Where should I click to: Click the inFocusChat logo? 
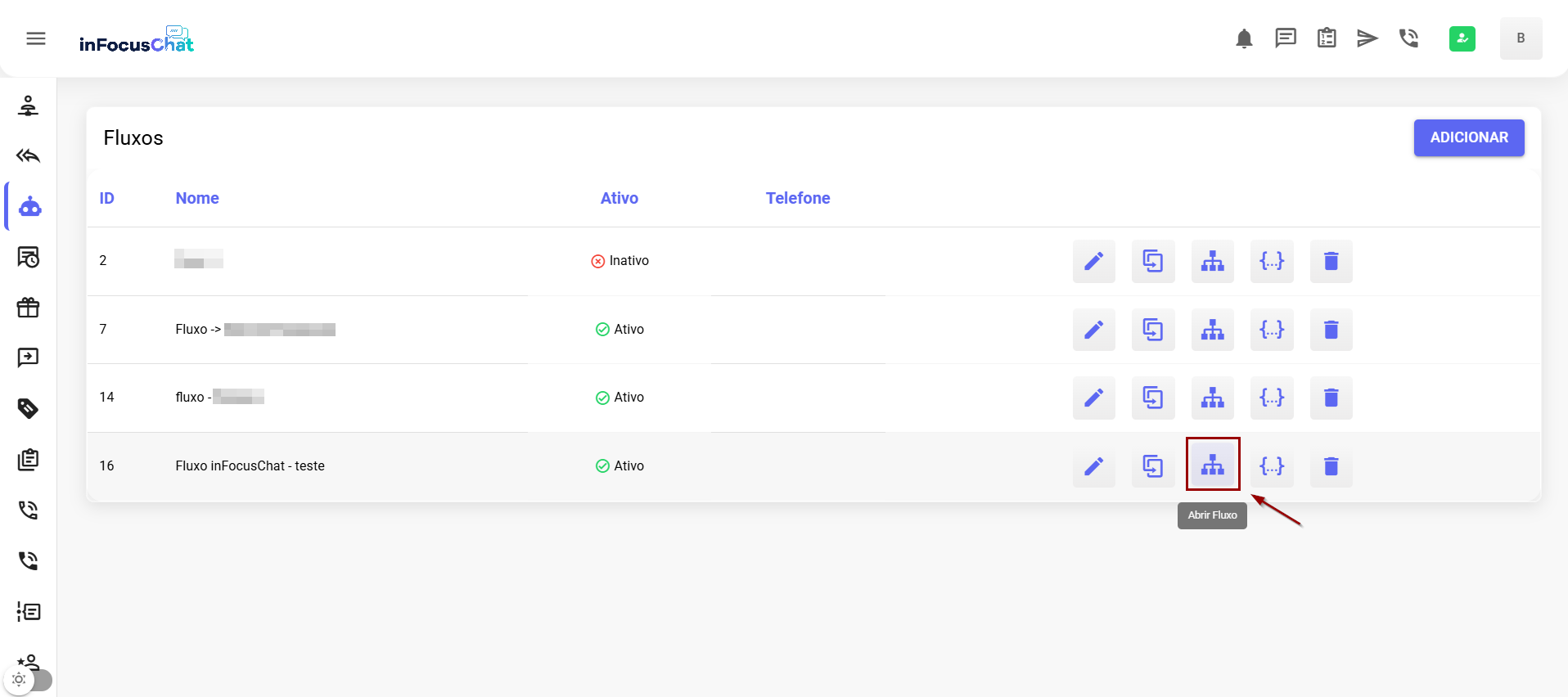(x=137, y=40)
